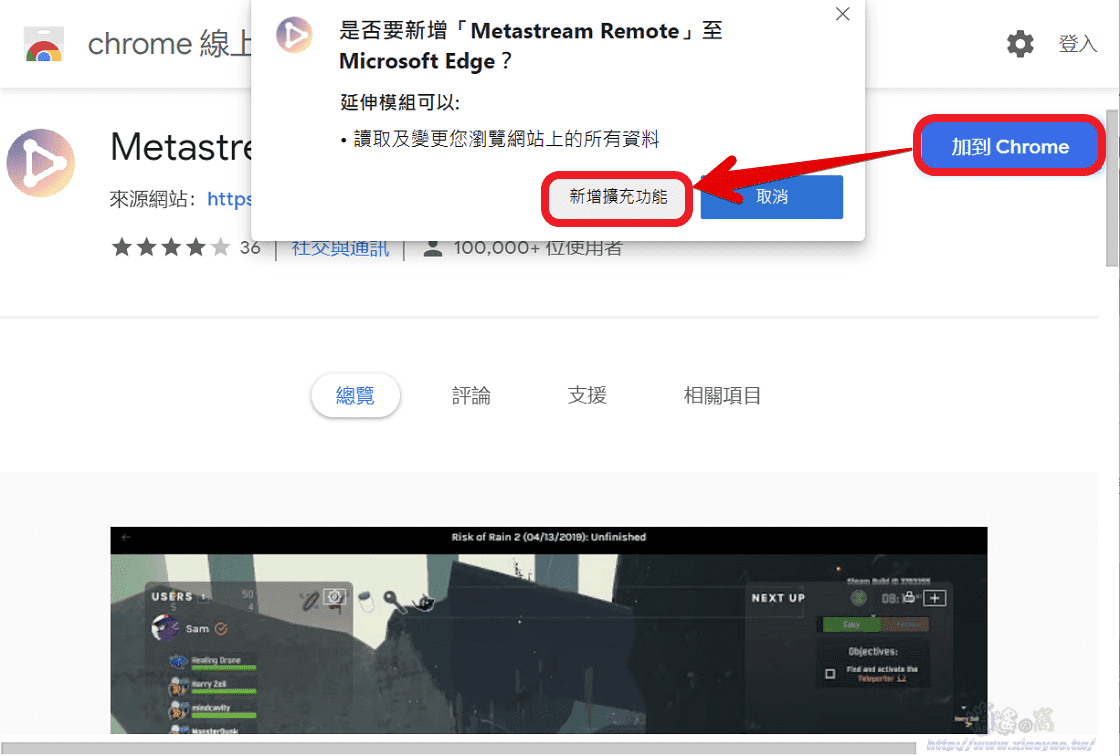Collapse the USERS player list
The width and height of the screenshot is (1120, 756).
[202, 598]
